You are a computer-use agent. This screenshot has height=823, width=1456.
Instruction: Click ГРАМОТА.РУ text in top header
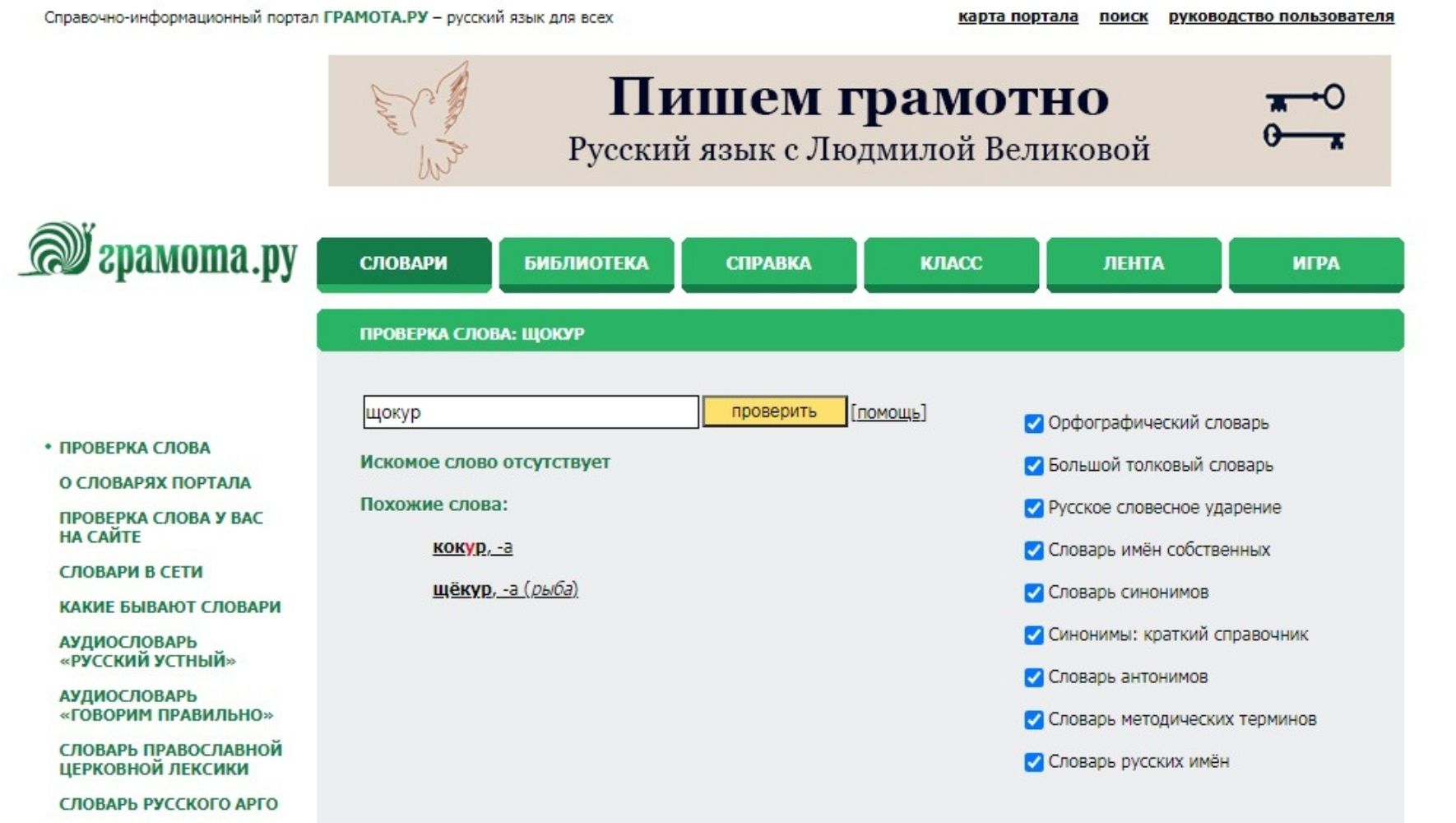(376, 17)
